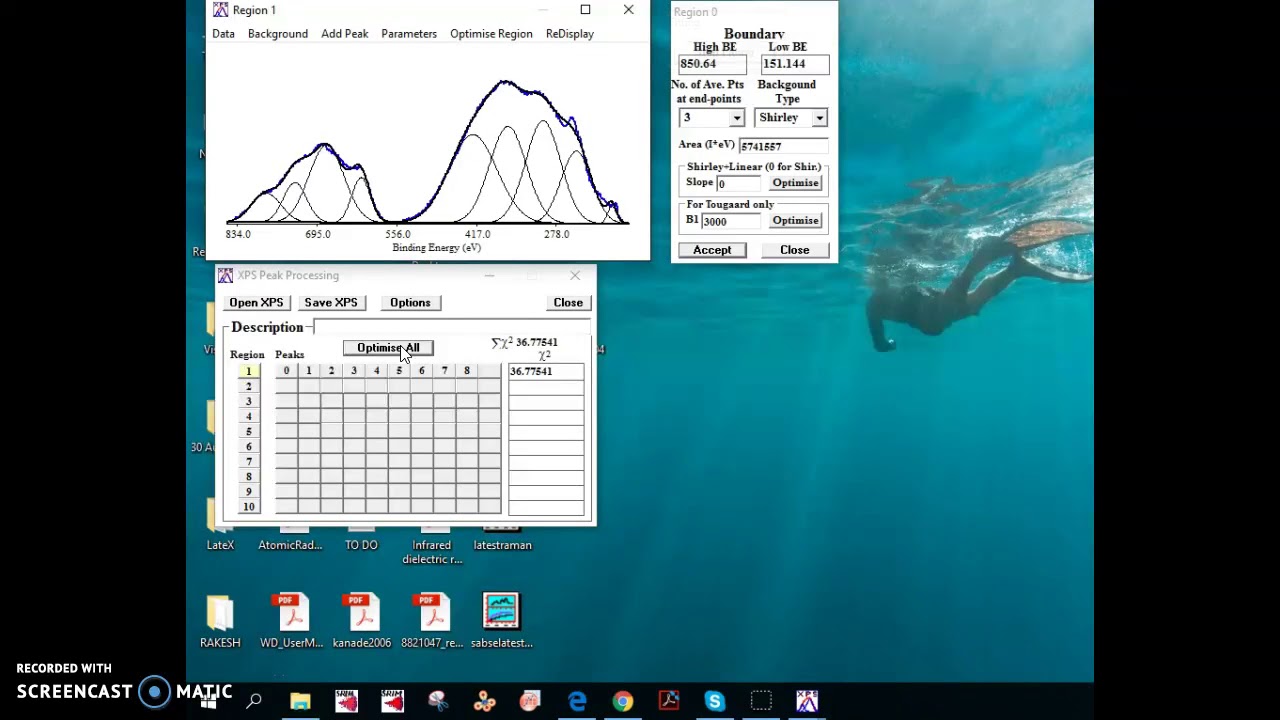Open the Snipping Tool taskbar icon
The height and width of the screenshot is (720, 1280).
tap(438, 701)
